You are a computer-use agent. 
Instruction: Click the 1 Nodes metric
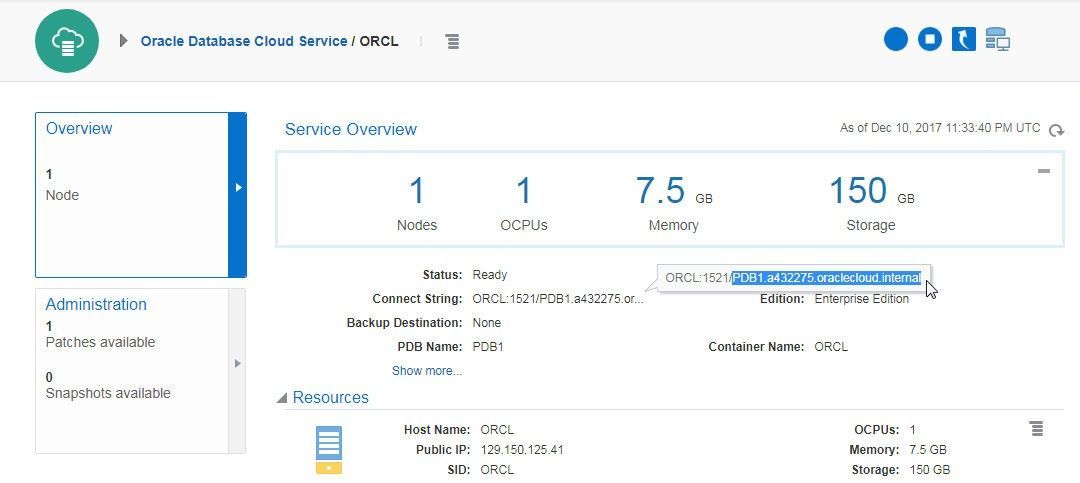pos(417,203)
